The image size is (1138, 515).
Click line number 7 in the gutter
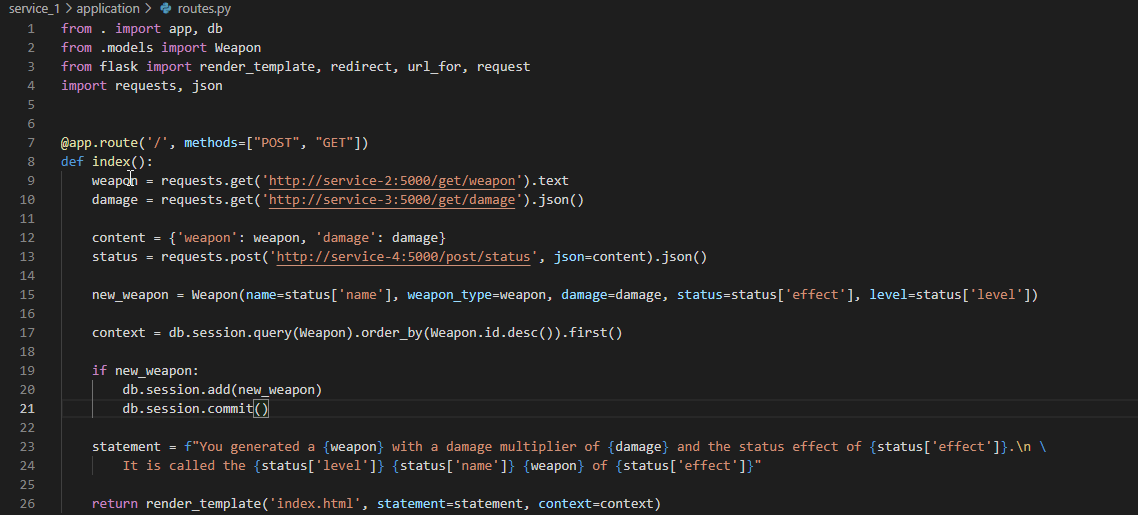pos(30,143)
